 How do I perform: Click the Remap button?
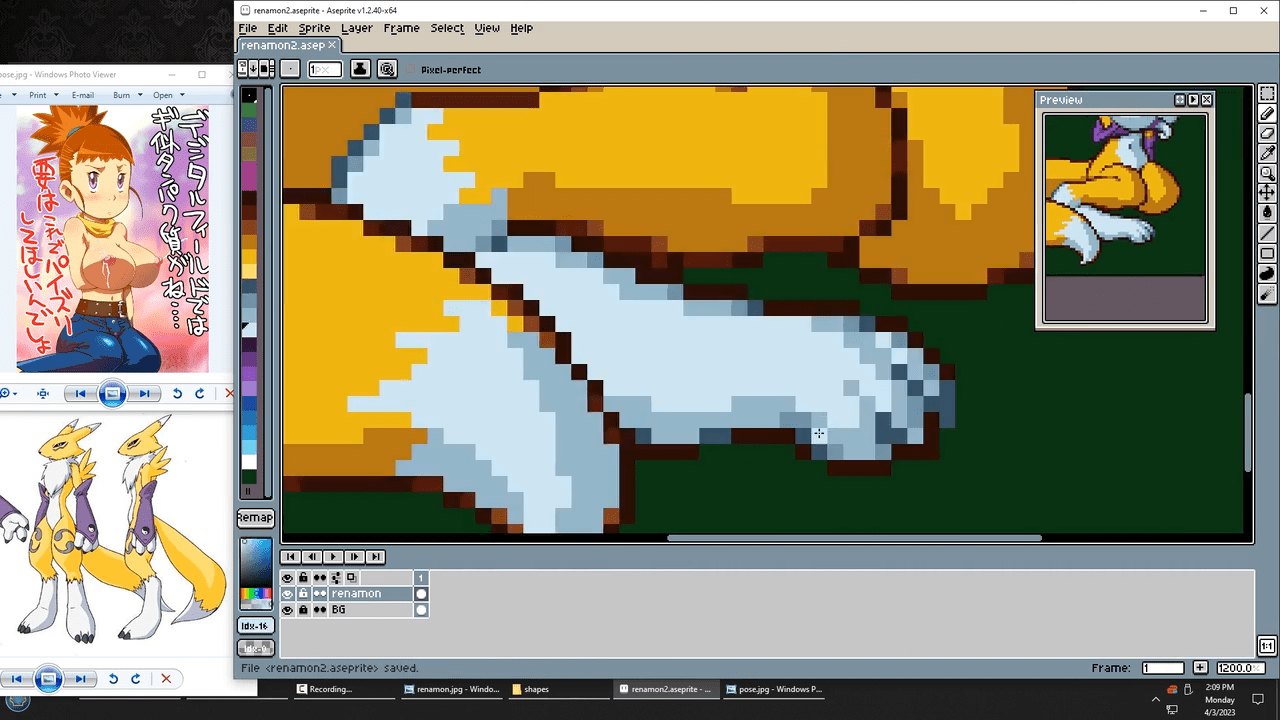click(255, 518)
